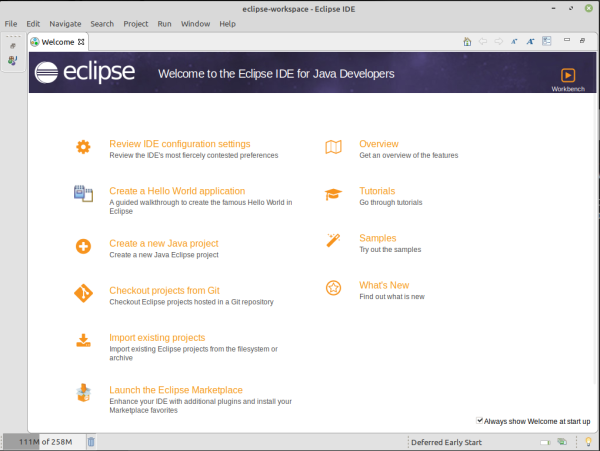Open the Package Explorer icon in left sidebar
The height and width of the screenshot is (451, 600).
(x=13, y=61)
